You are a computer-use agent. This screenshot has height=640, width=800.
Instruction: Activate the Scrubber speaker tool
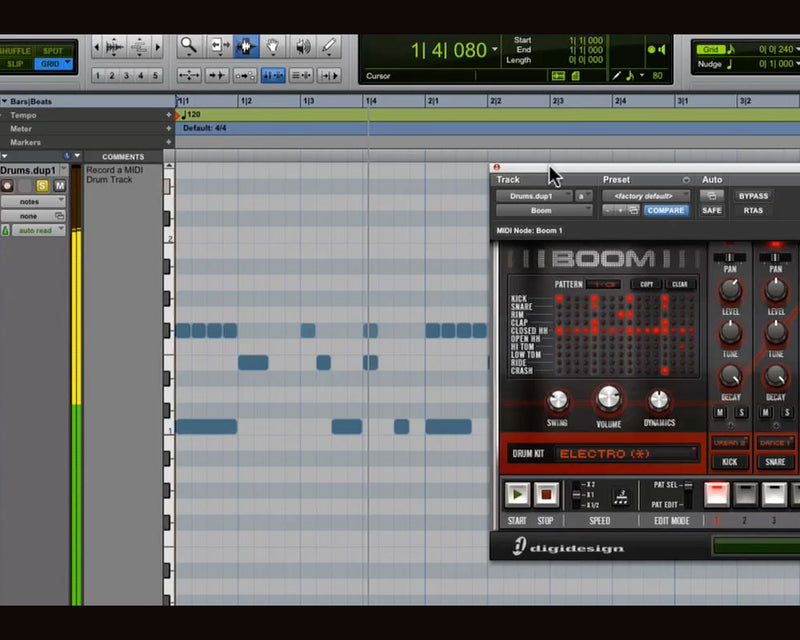[x=301, y=47]
